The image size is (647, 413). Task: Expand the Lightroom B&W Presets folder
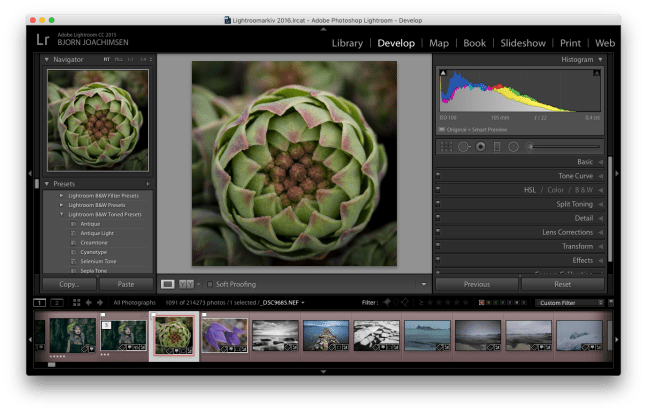(62, 203)
